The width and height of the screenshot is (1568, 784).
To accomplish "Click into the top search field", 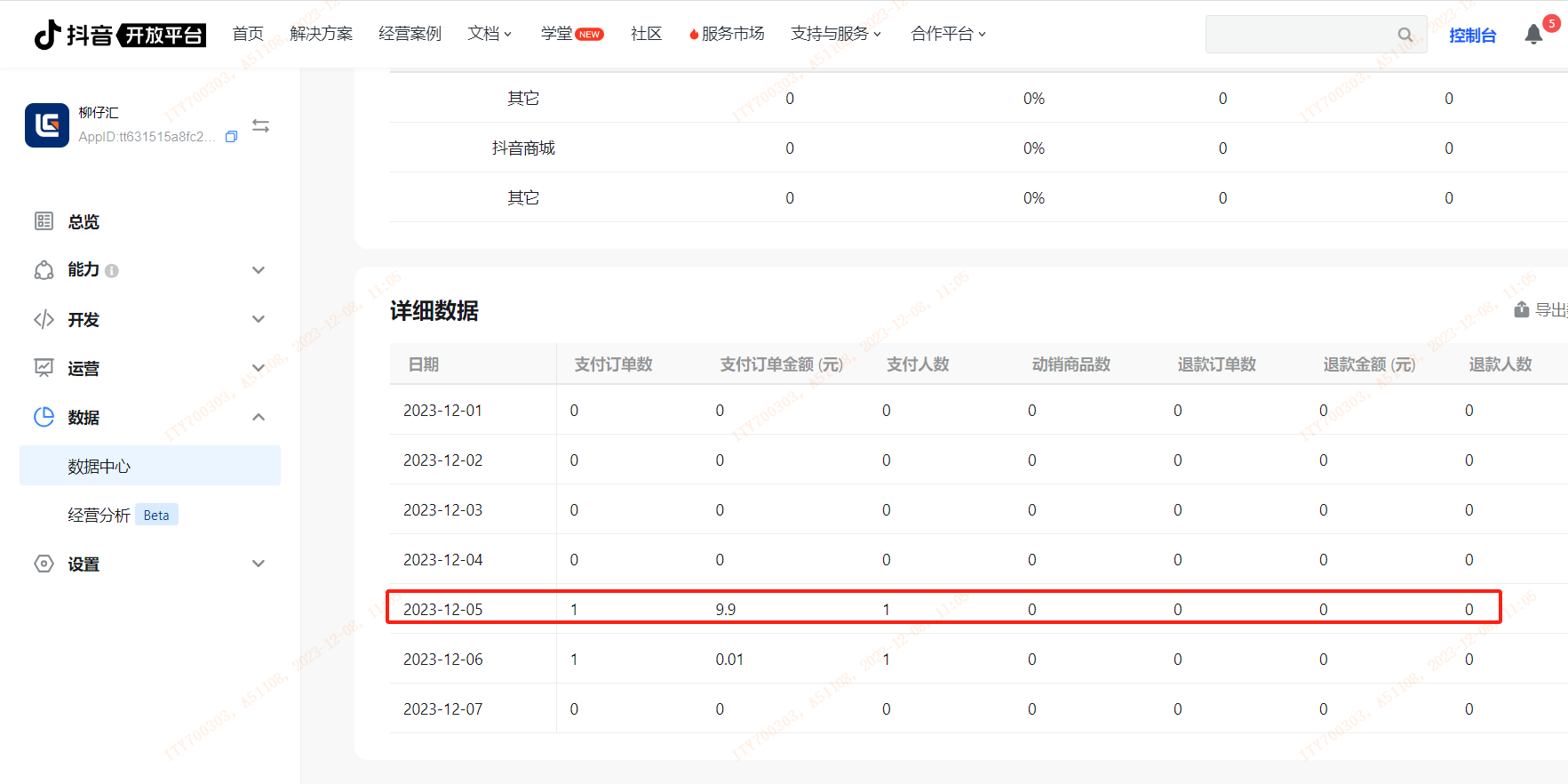I will pos(1297,35).
